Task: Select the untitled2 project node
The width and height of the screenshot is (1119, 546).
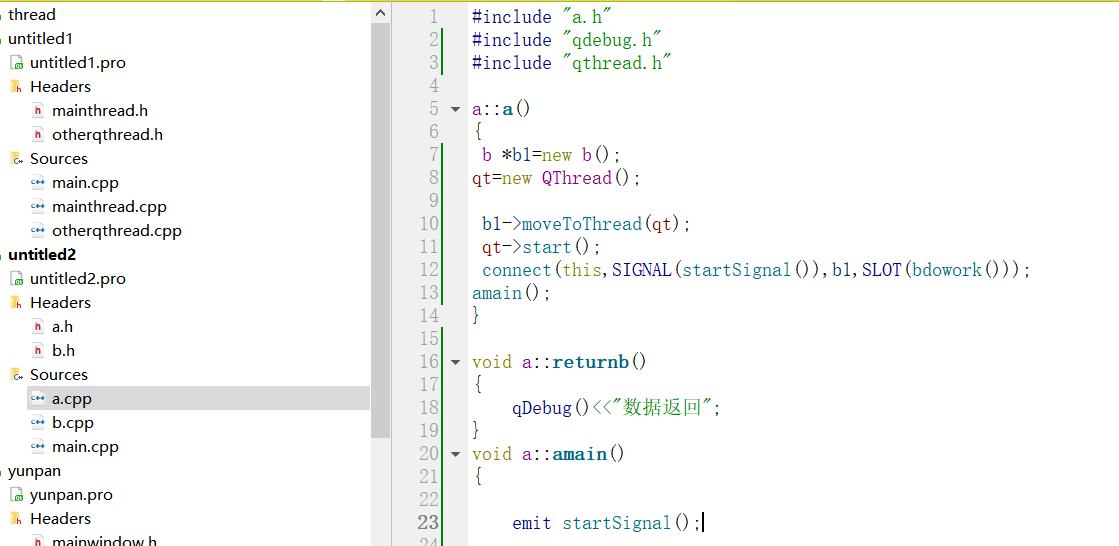Action: 41,255
